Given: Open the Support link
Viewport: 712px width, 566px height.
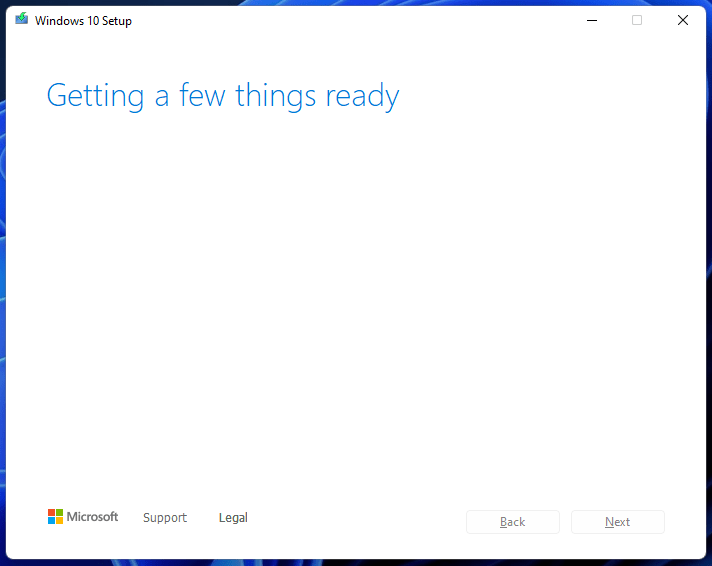Looking at the screenshot, I should pos(165,517).
